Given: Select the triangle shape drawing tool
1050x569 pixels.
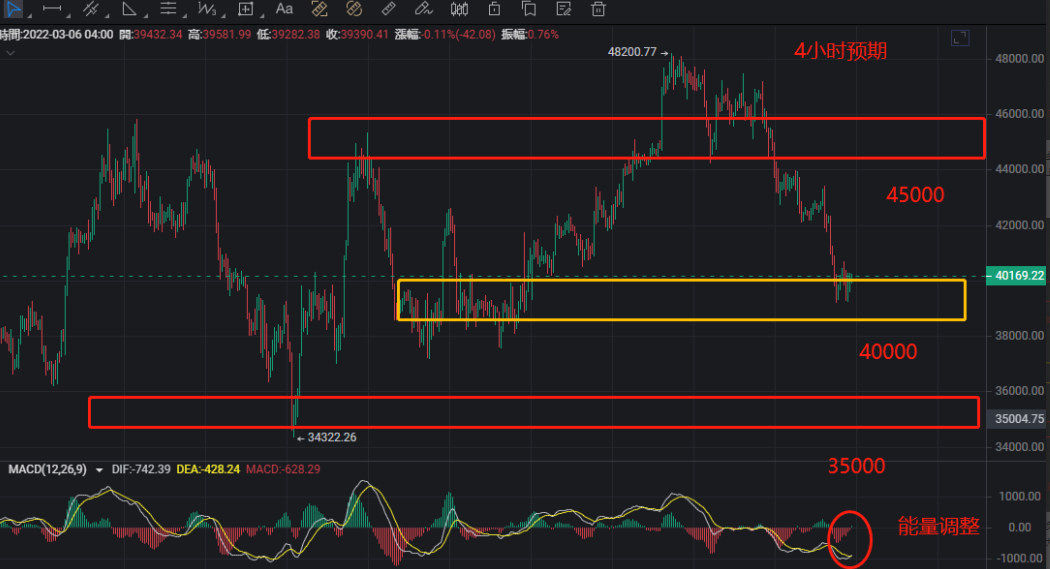Looking at the screenshot, I should pyautogui.click(x=129, y=9).
